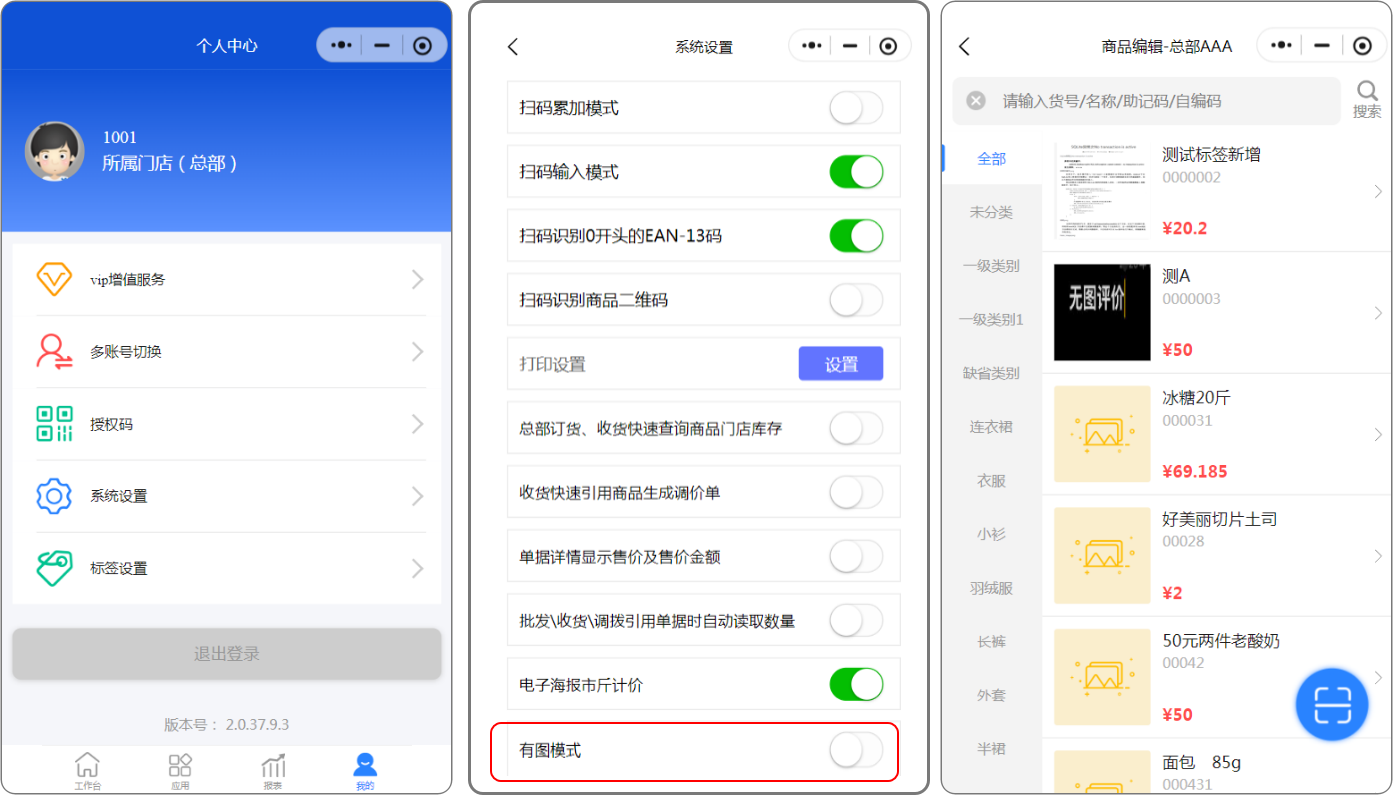Open 测A product via its chevron
Screen dimensions: 1393x795
tap(1378, 313)
